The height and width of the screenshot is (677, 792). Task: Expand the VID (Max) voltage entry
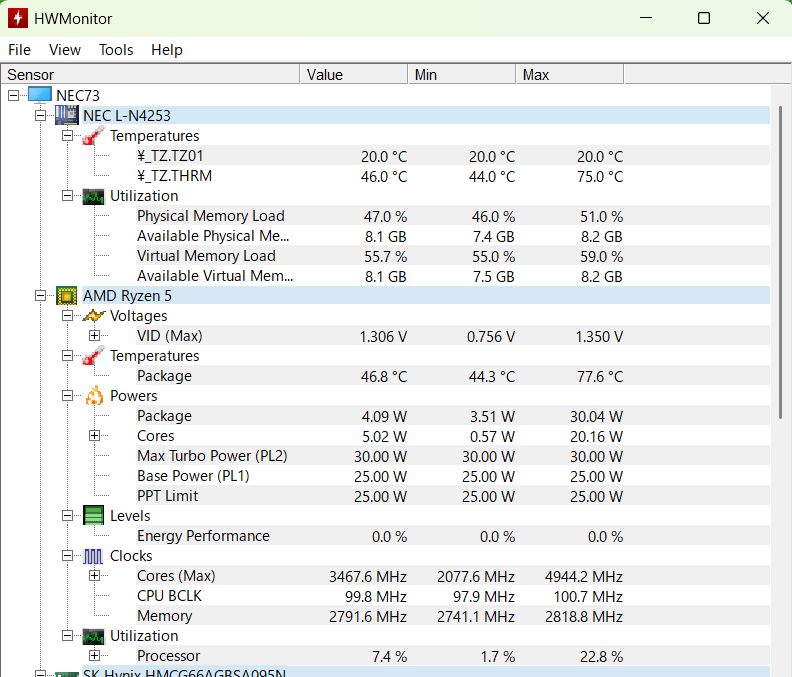94,336
